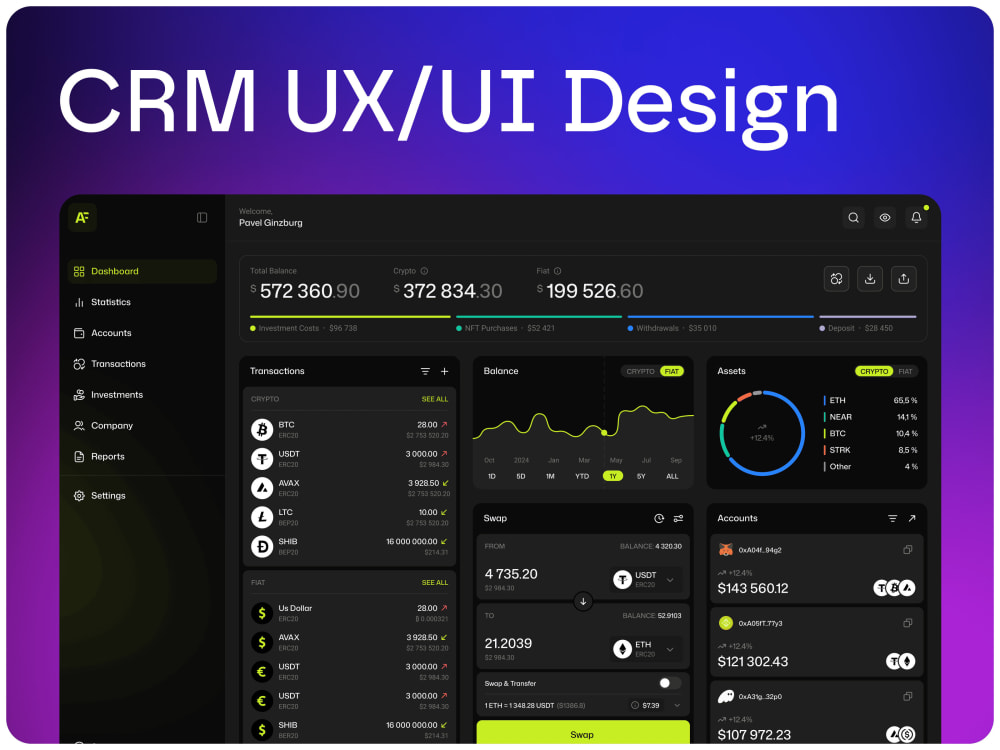Open swap history clock icon
The height and width of the screenshot is (750, 1000).
coord(659,518)
